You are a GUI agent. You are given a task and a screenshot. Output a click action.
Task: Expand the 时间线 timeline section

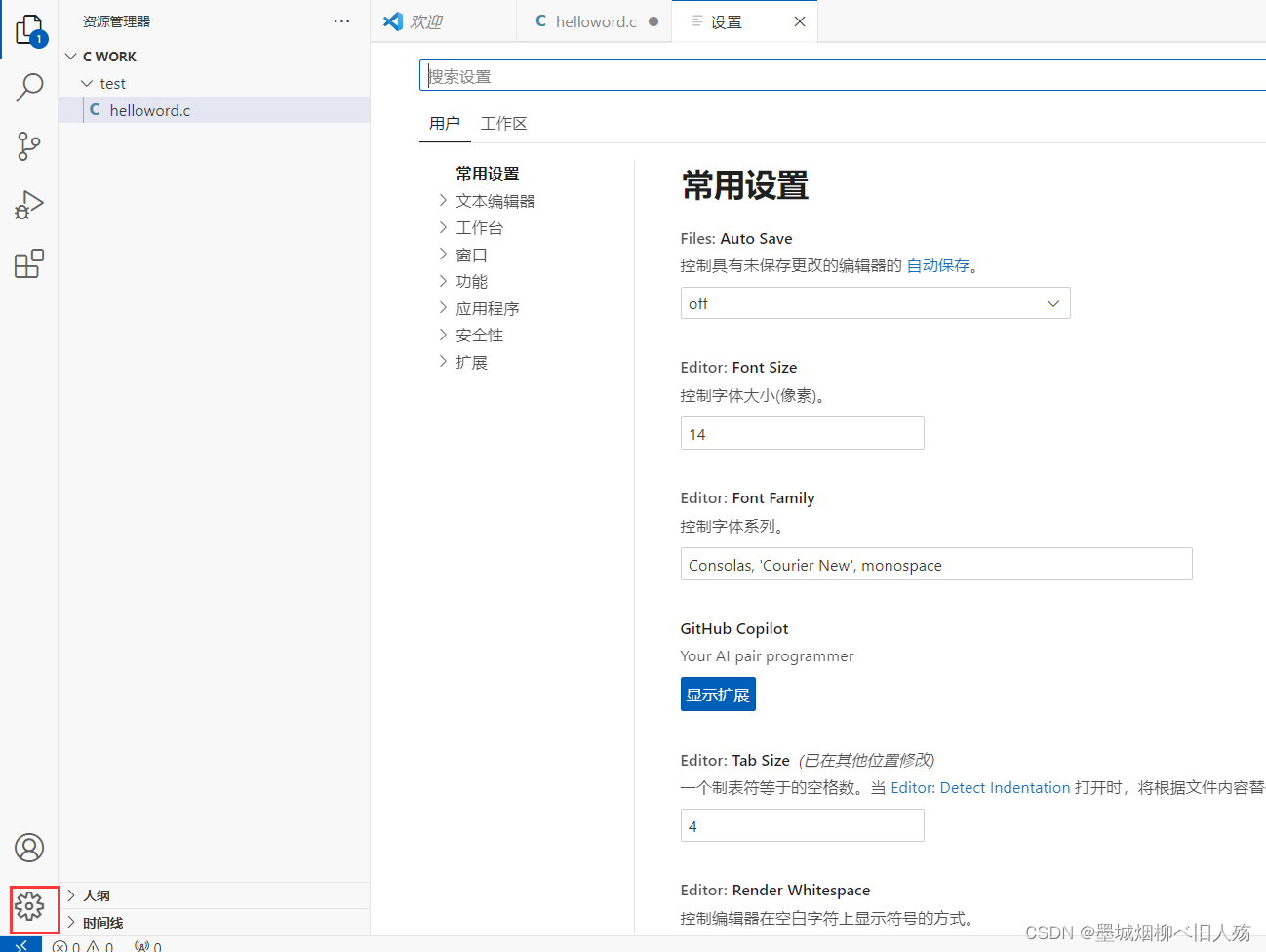[214, 923]
